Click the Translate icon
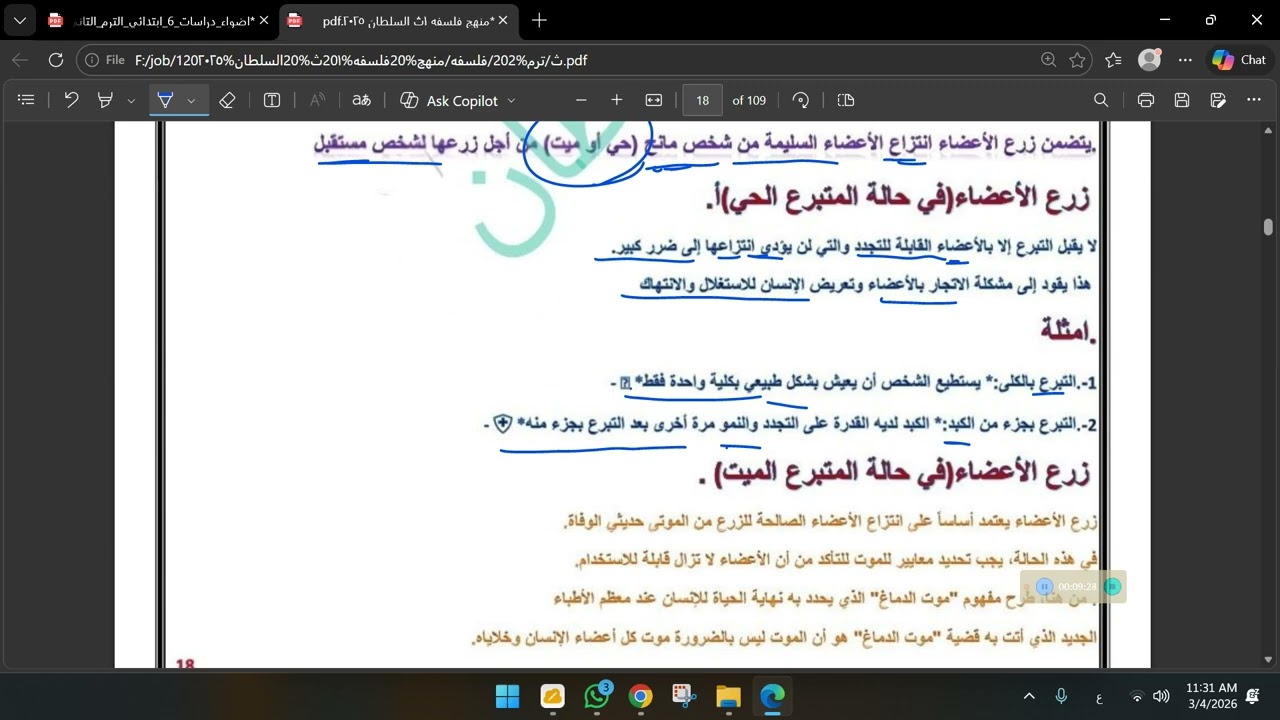 point(361,100)
